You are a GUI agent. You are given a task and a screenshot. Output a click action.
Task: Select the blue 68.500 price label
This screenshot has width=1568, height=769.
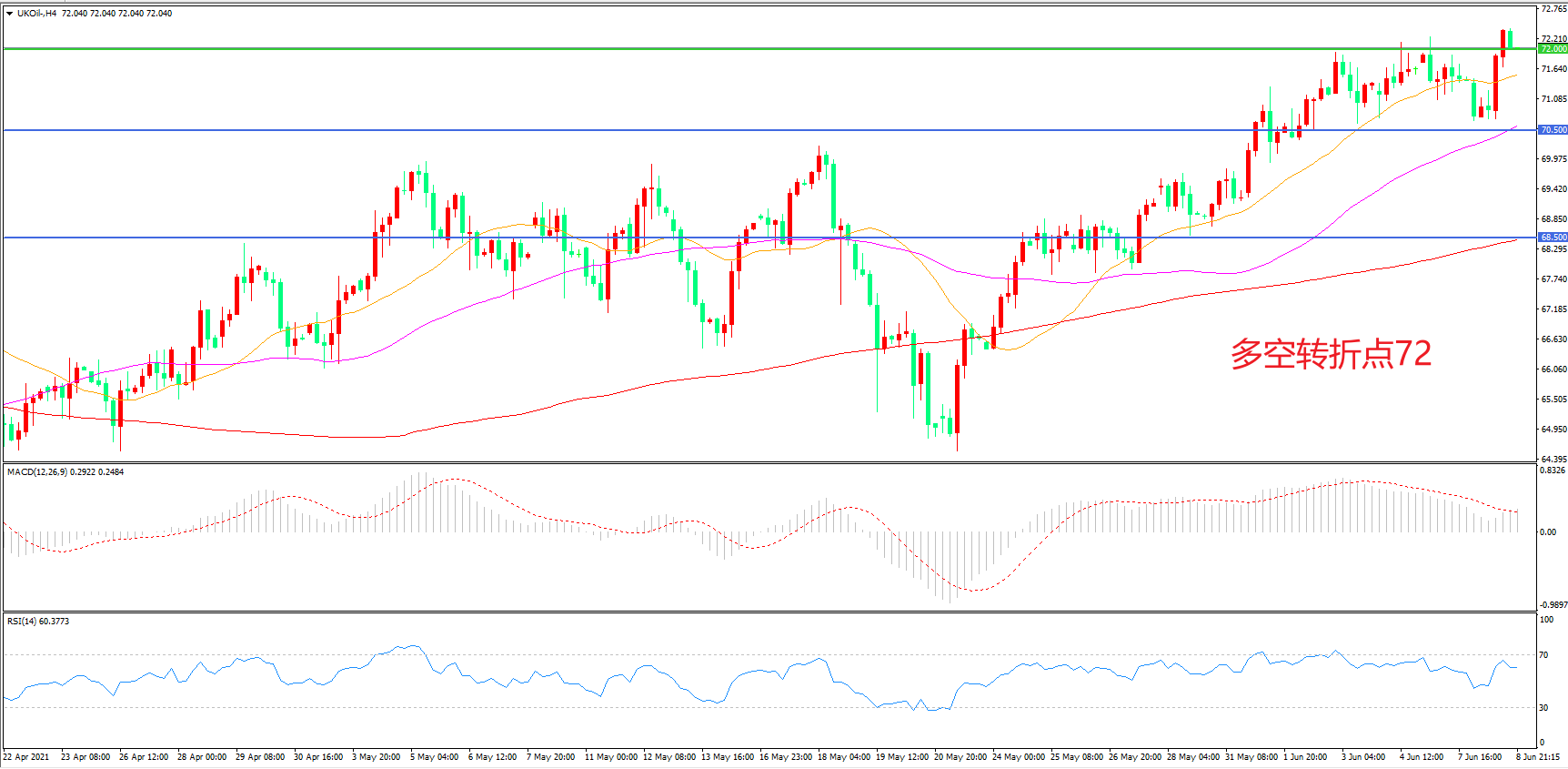pos(1553,238)
